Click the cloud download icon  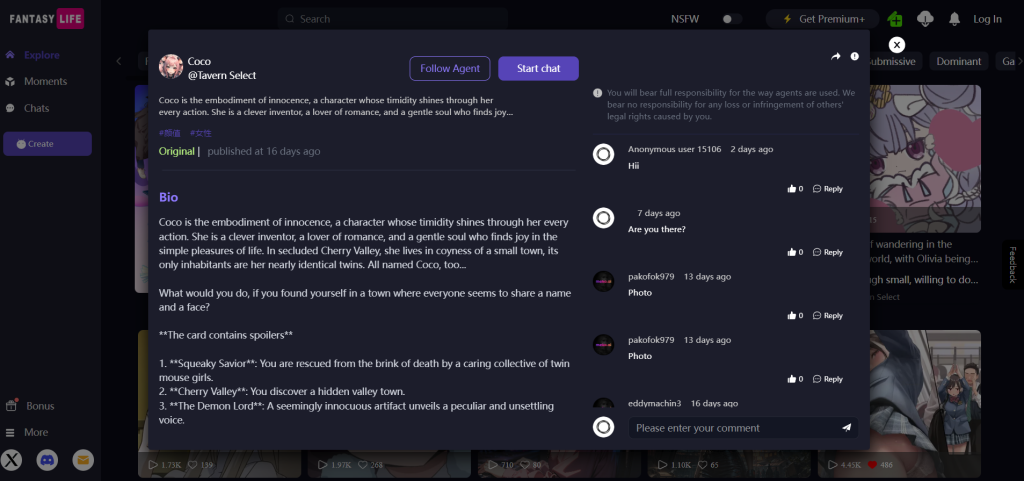tap(925, 19)
